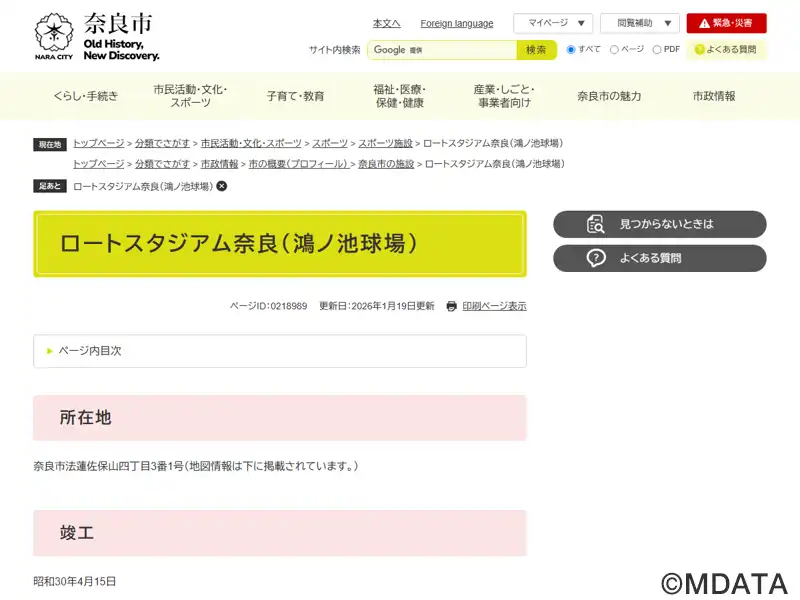Open the 奈良市の魅力 menu
The image size is (800, 600).
tap(609, 96)
